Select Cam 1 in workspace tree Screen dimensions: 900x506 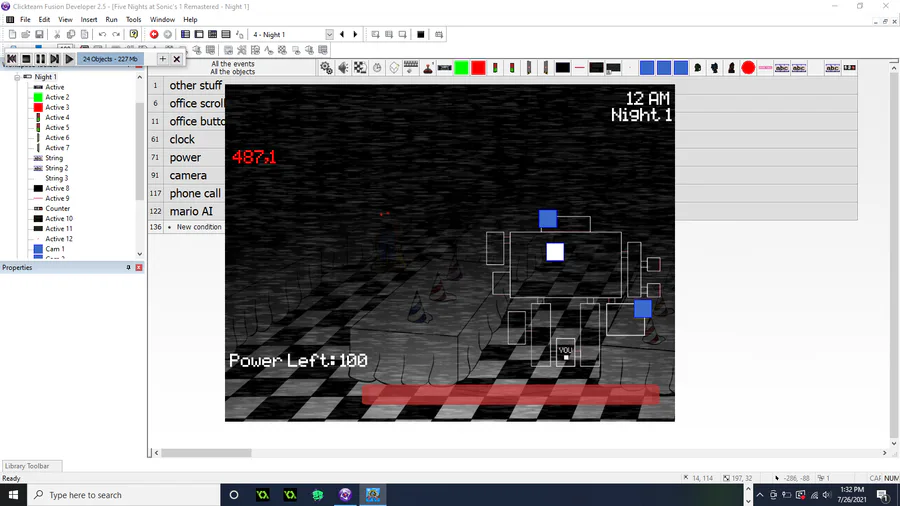(x=55, y=249)
